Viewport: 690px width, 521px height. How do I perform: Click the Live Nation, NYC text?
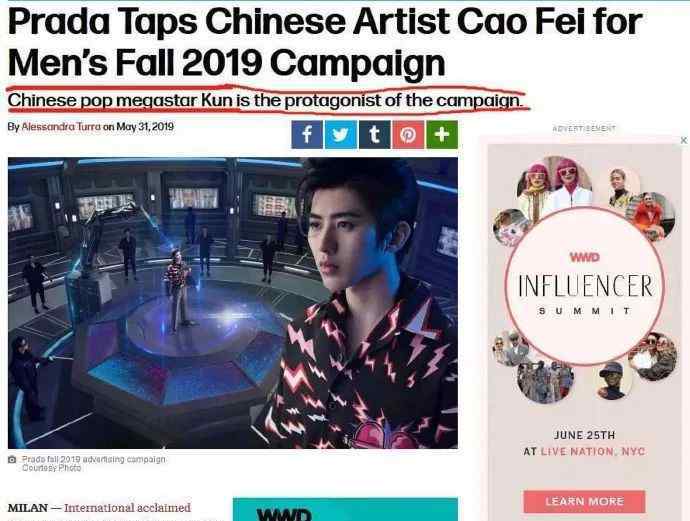[x=592, y=451]
